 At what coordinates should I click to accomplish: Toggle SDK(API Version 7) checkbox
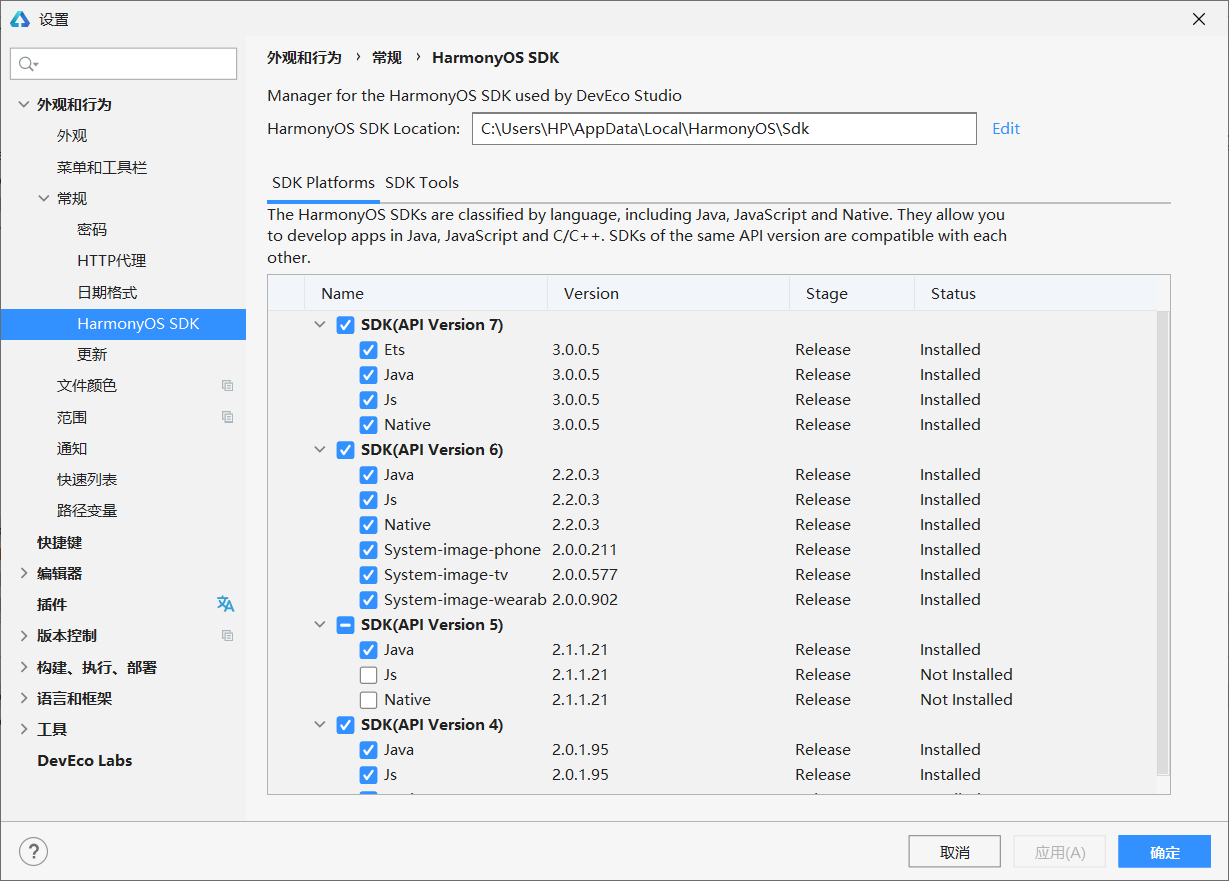(346, 325)
